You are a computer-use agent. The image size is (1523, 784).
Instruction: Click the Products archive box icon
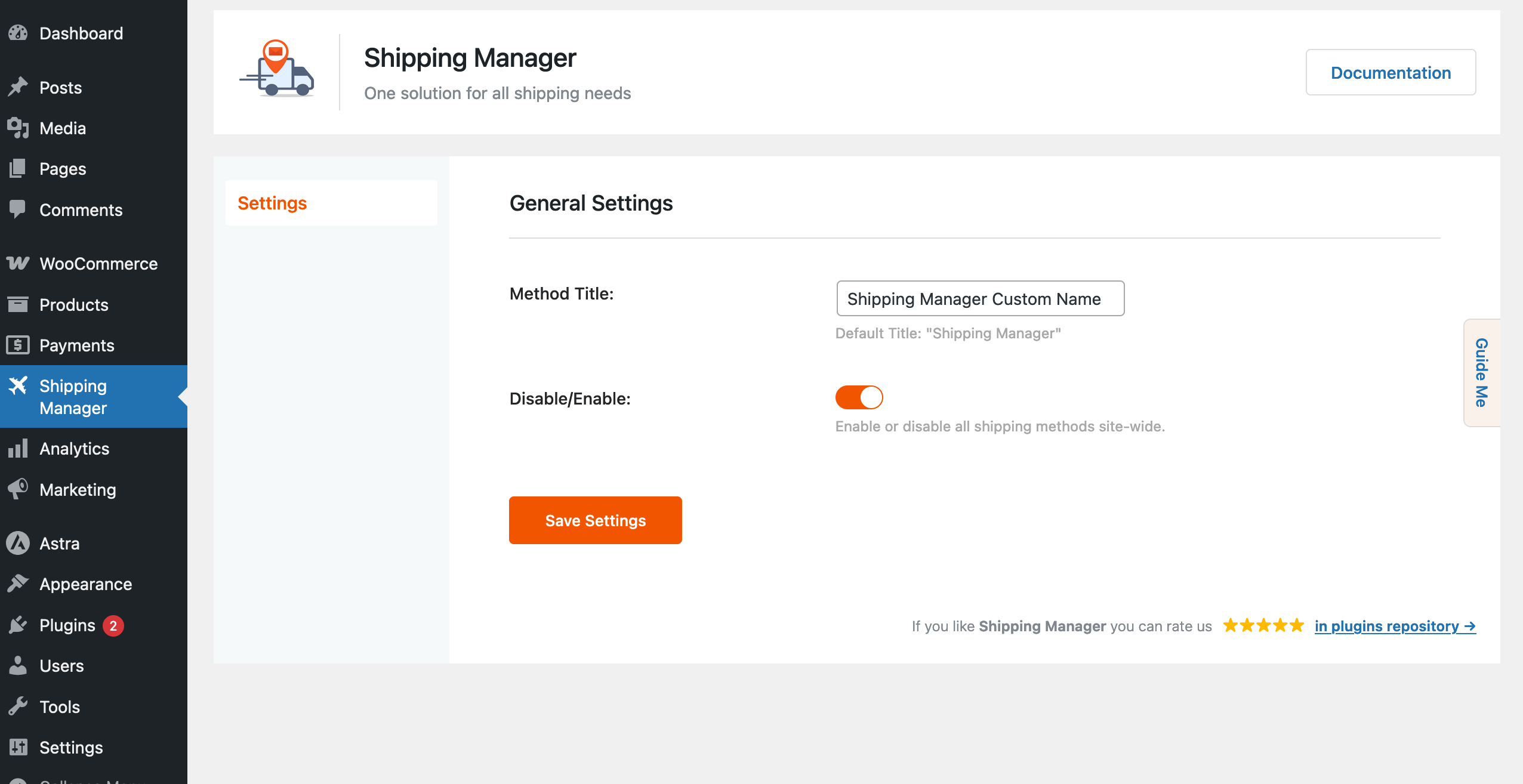[18, 304]
